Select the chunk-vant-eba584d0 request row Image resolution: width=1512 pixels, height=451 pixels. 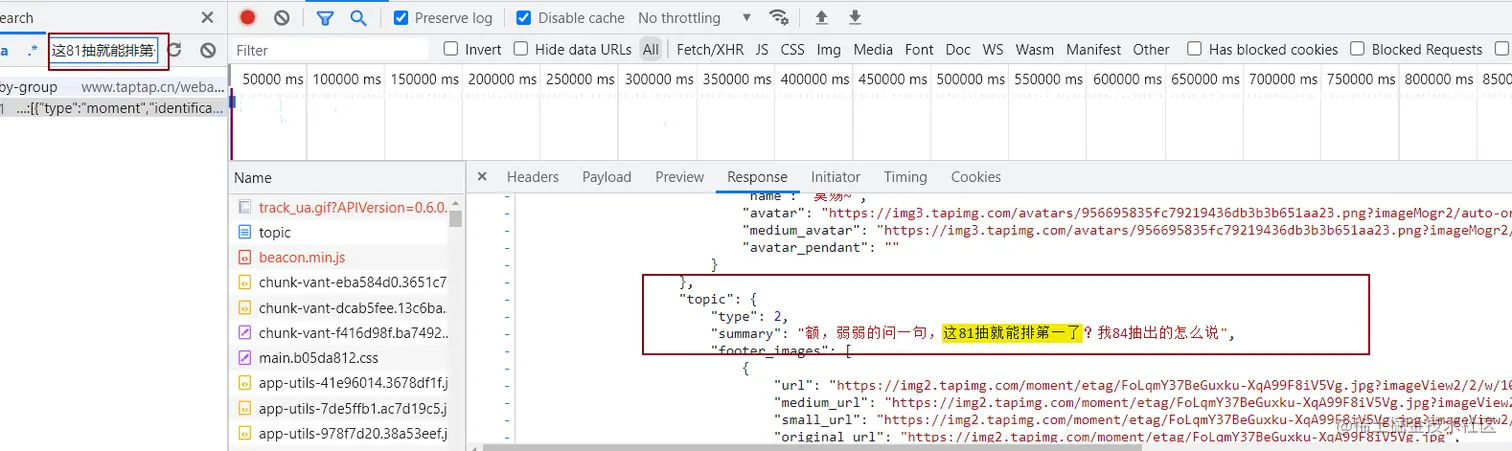[x=341, y=282]
